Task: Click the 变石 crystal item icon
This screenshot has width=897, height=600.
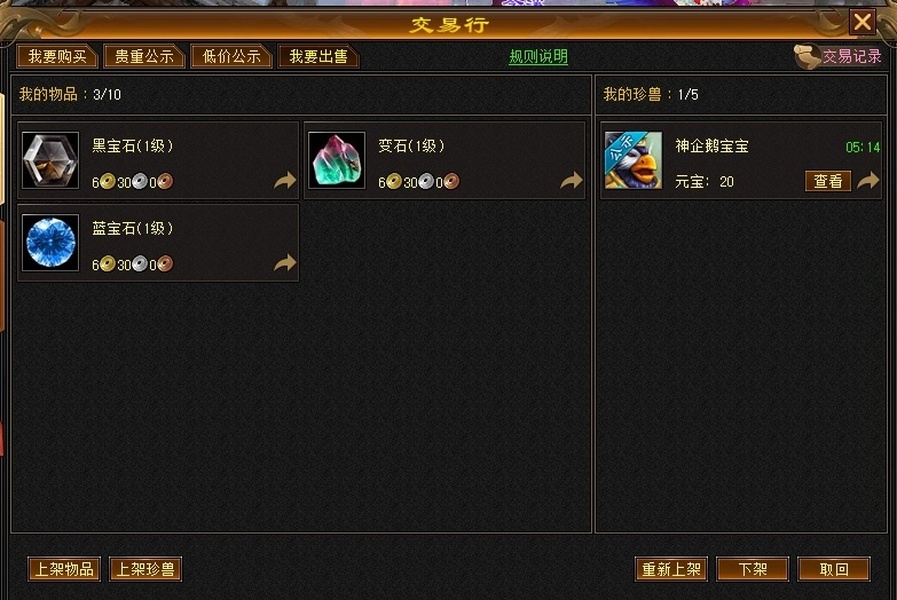Action: click(336, 161)
